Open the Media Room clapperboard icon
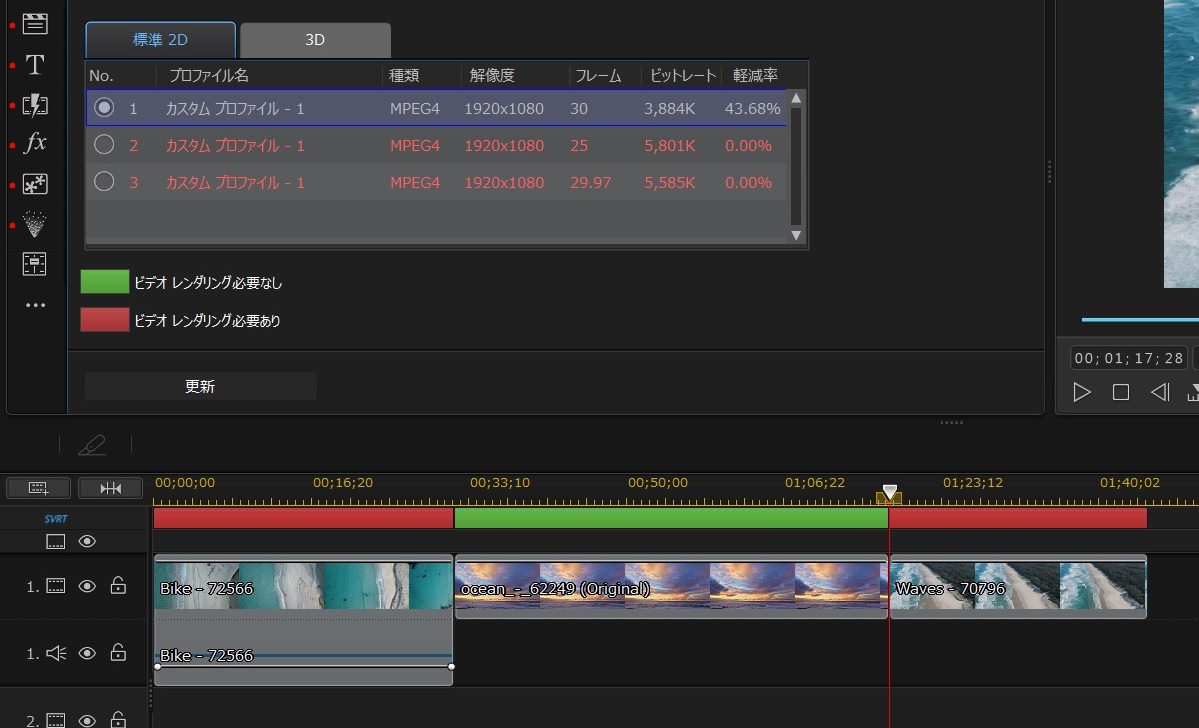 tap(35, 24)
